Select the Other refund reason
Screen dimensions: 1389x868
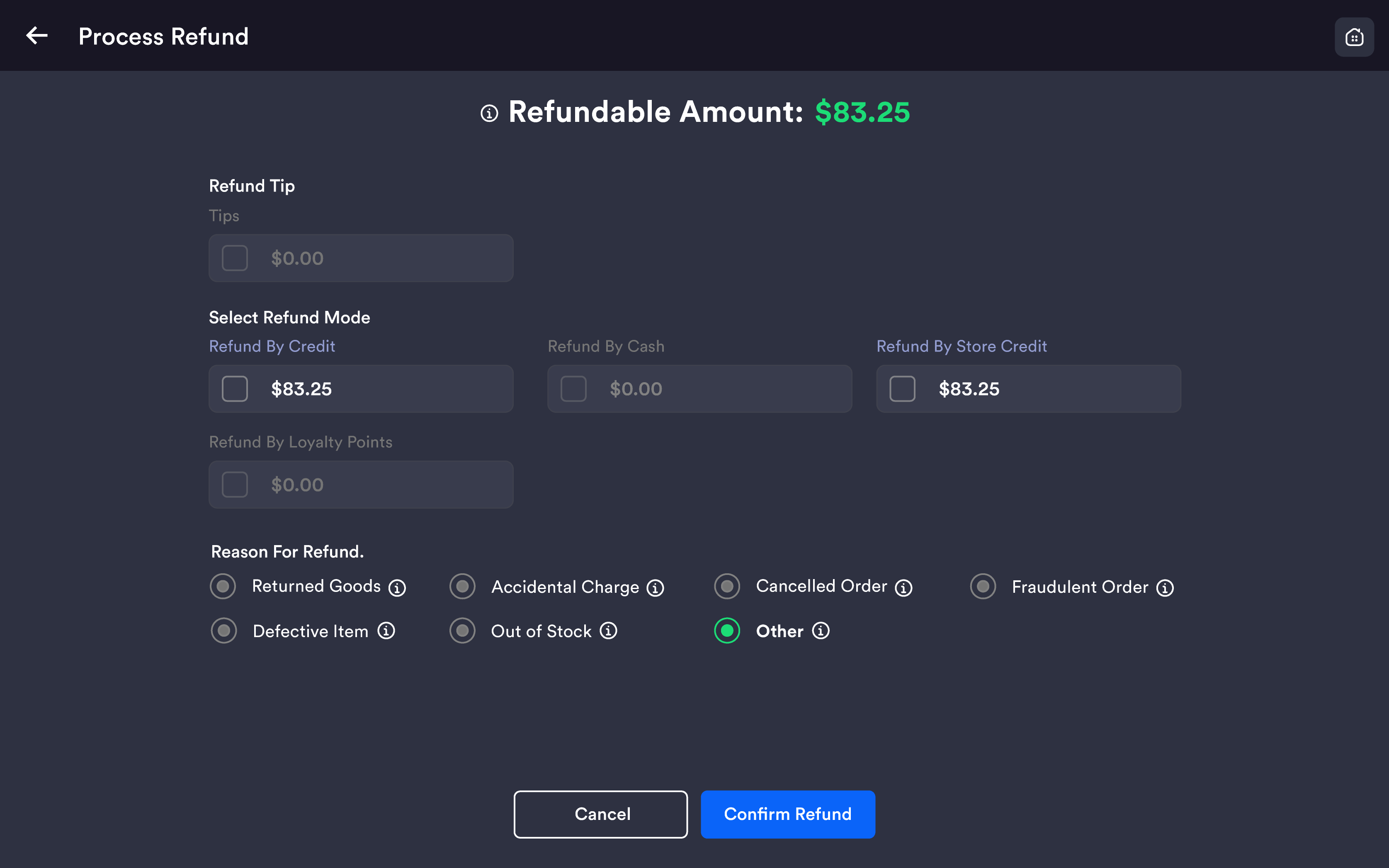point(727,631)
